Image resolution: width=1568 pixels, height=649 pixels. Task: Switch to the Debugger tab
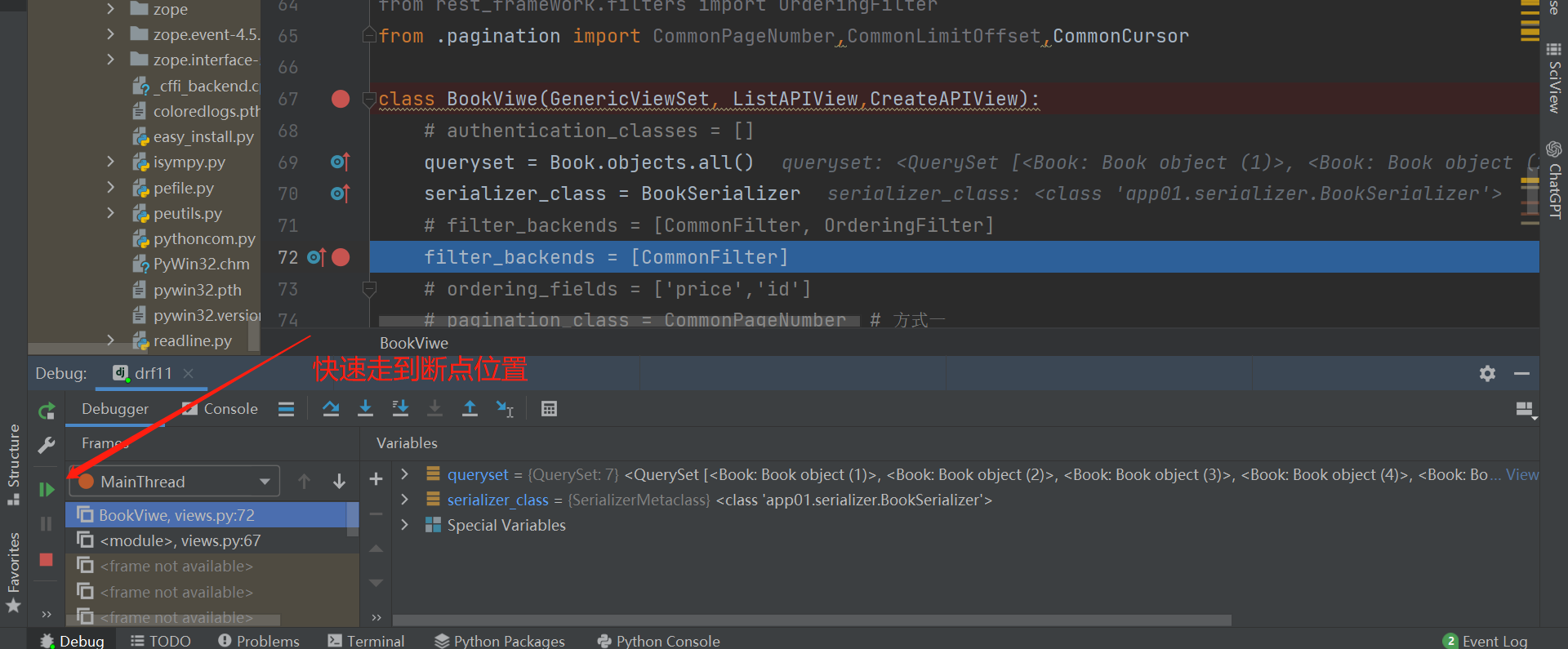(115, 409)
